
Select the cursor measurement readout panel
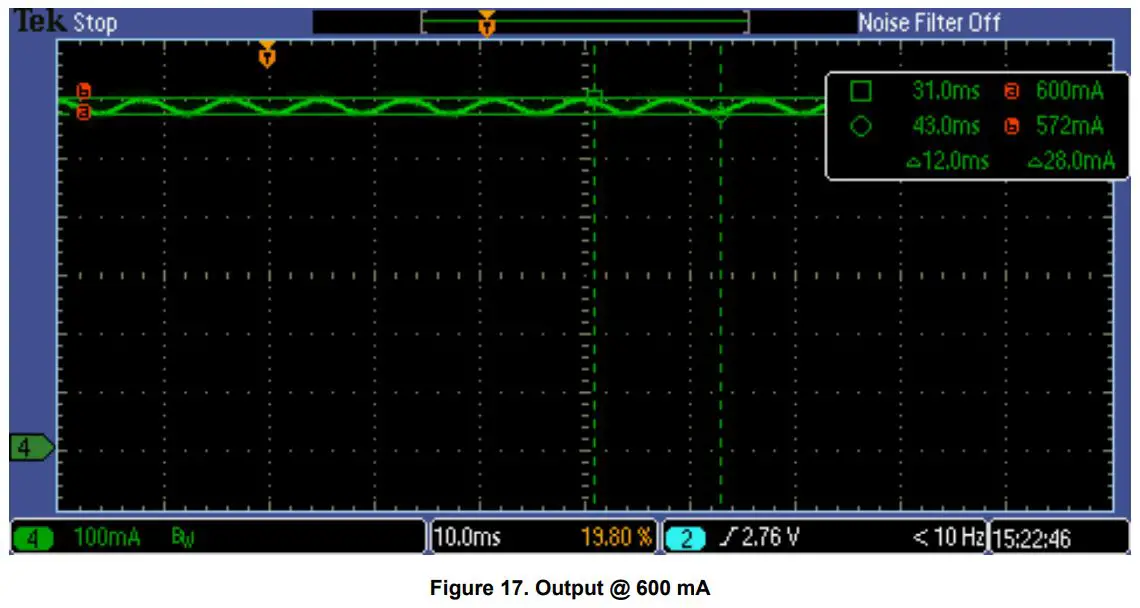pos(975,125)
